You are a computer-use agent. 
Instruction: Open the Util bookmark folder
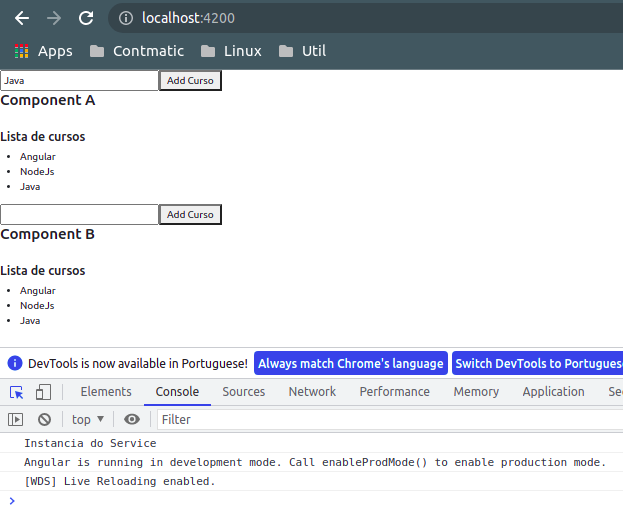click(302, 51)
